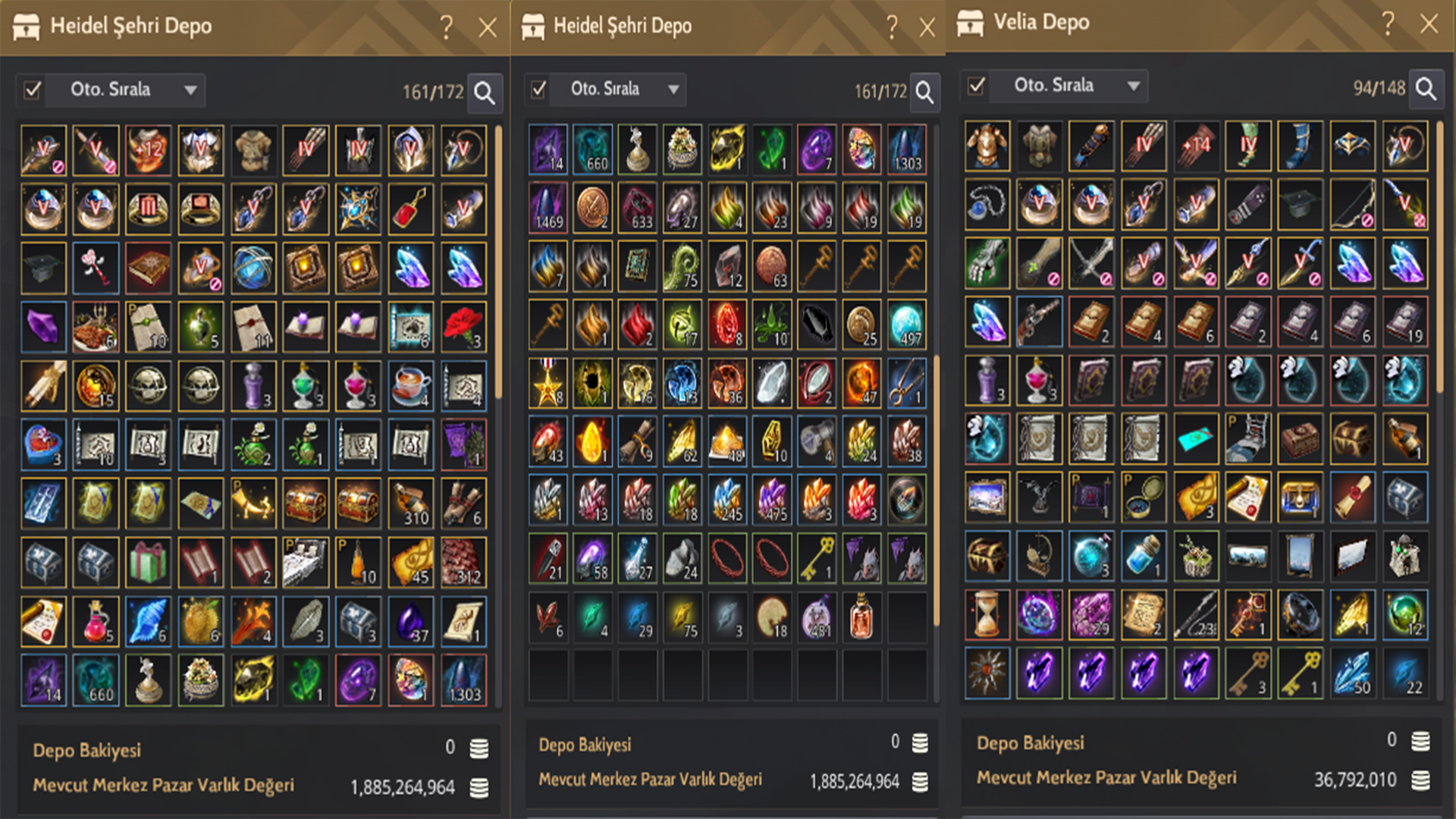The width and height of the screenshot is (1456, 819).
Task: Click the left depot vertical scrollbar
Action: (498, 262)
